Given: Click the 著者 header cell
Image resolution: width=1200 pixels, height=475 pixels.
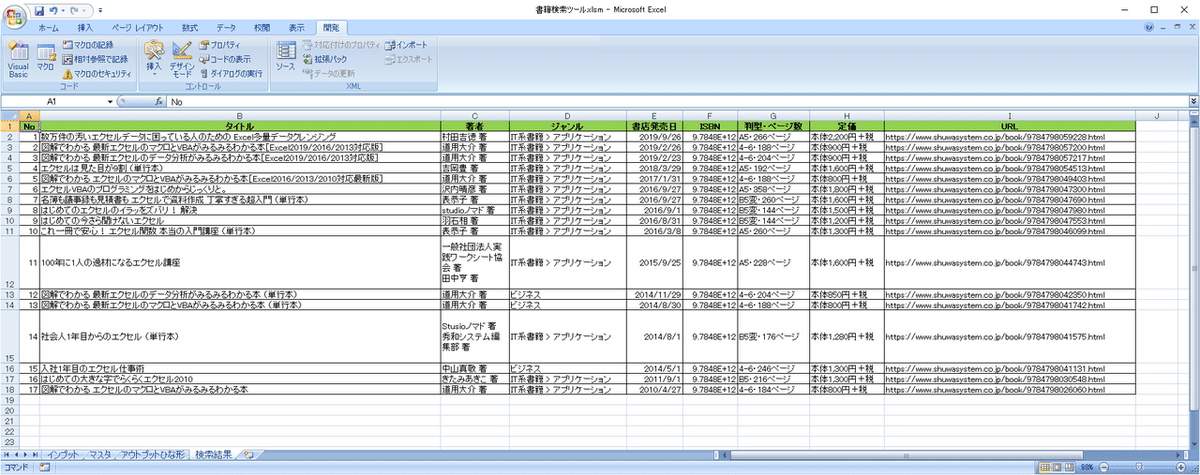Looking at the screenshot, I should click(x=474, y=125).
